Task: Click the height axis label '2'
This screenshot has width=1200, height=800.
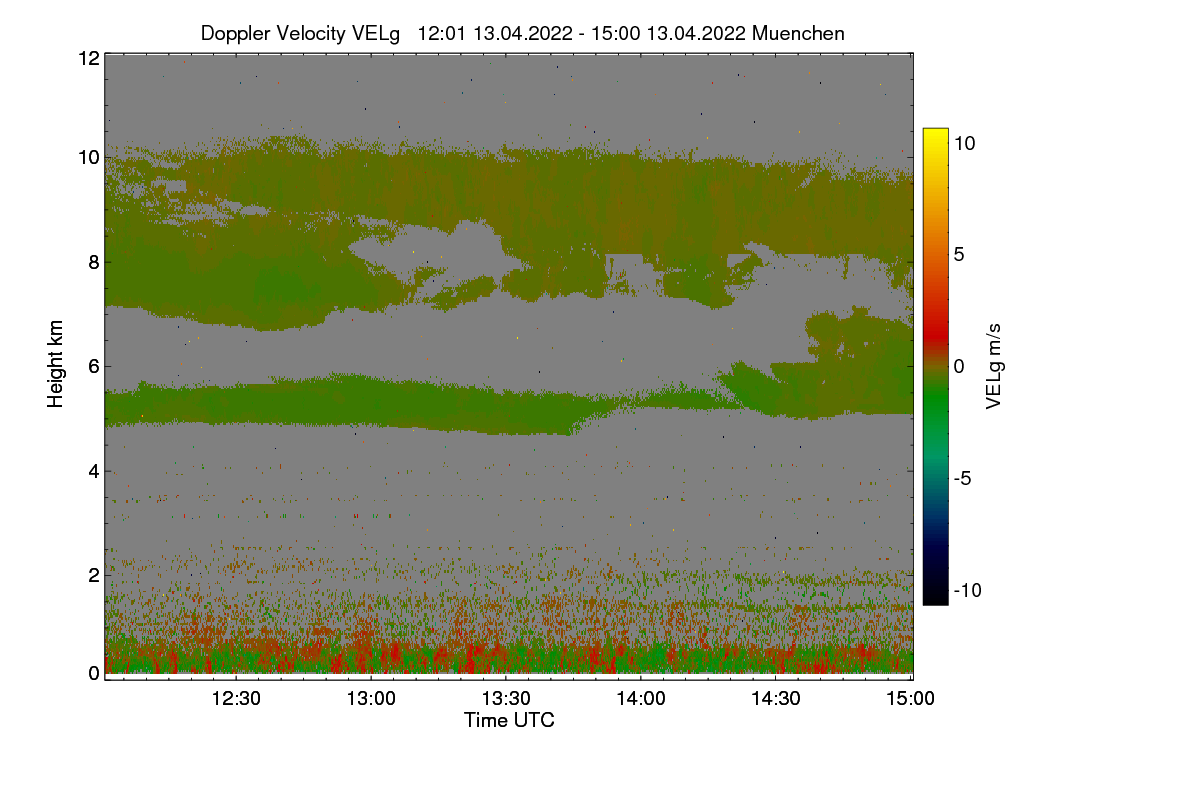Action: pos(94,574)
